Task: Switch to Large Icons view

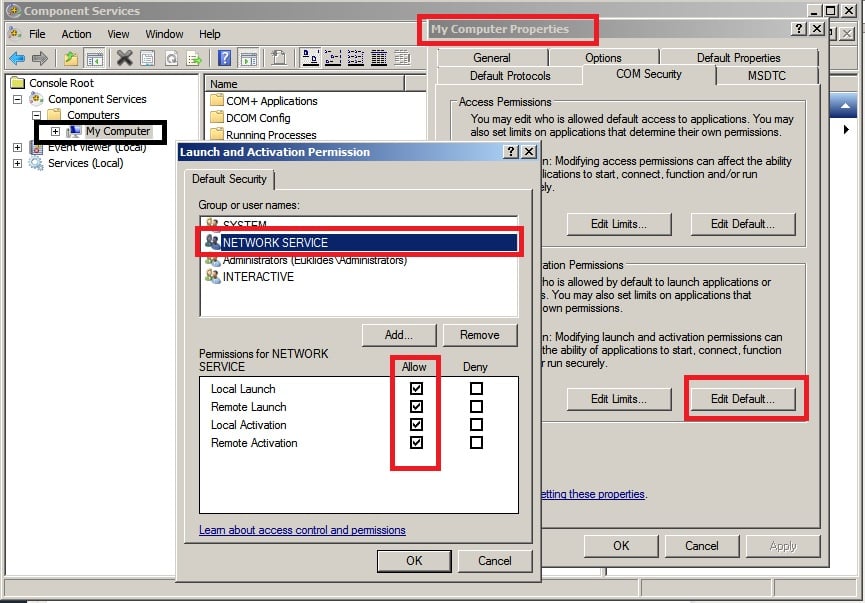Action: (x=311, y=58)
